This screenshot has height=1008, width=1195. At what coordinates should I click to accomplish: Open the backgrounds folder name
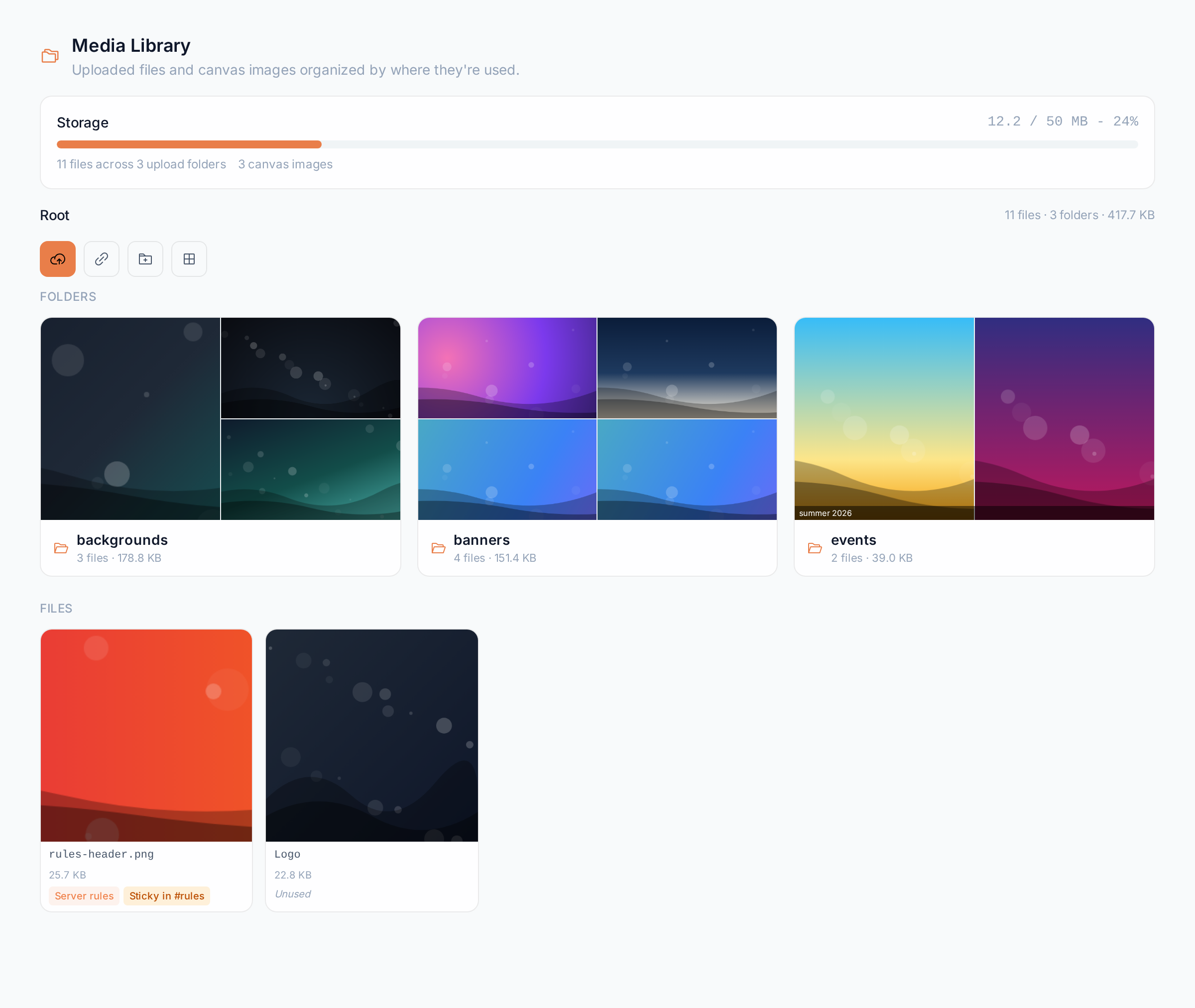pyautogui.click(x=122, y=540)
